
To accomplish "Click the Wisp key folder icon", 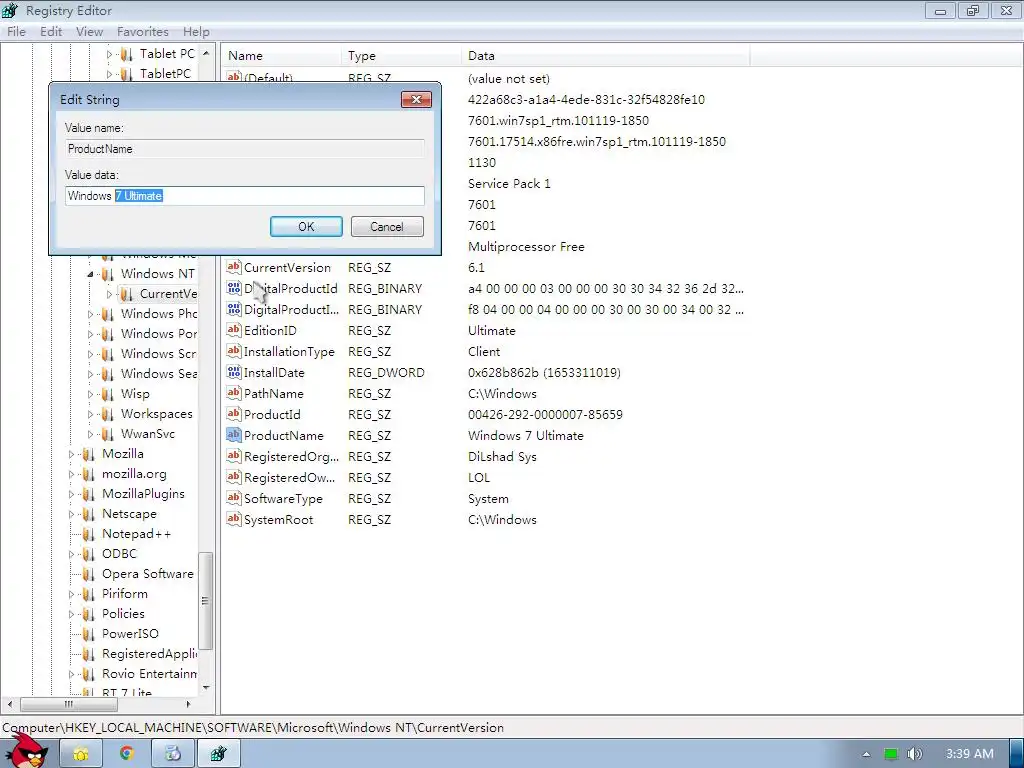I will tap(108, 394).
